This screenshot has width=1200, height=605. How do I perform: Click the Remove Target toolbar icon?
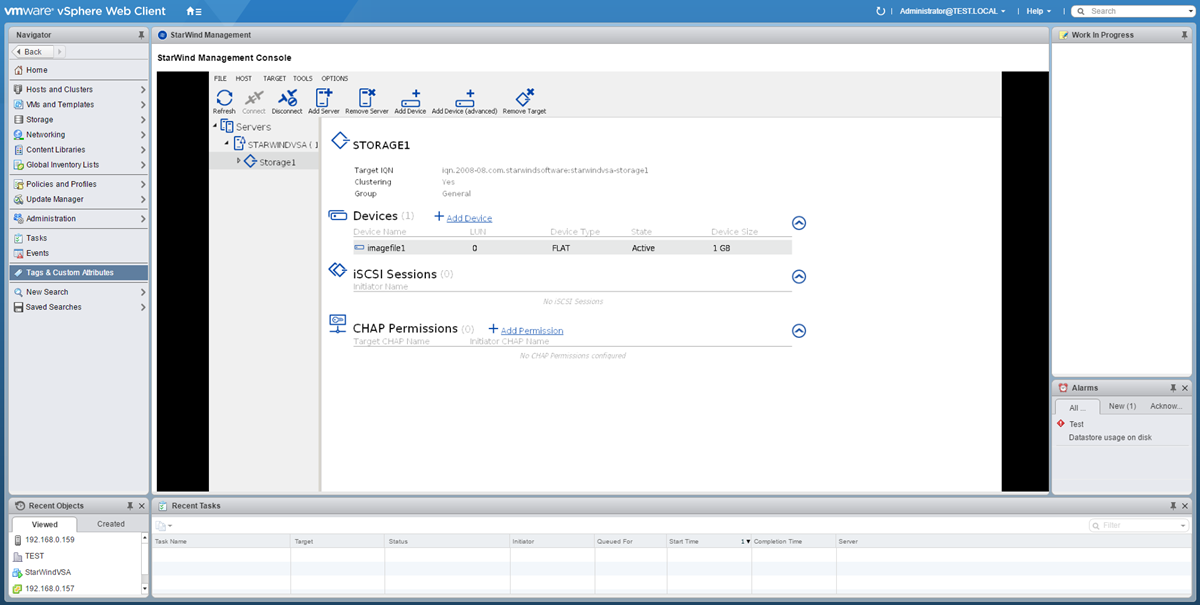pos(524,98)
